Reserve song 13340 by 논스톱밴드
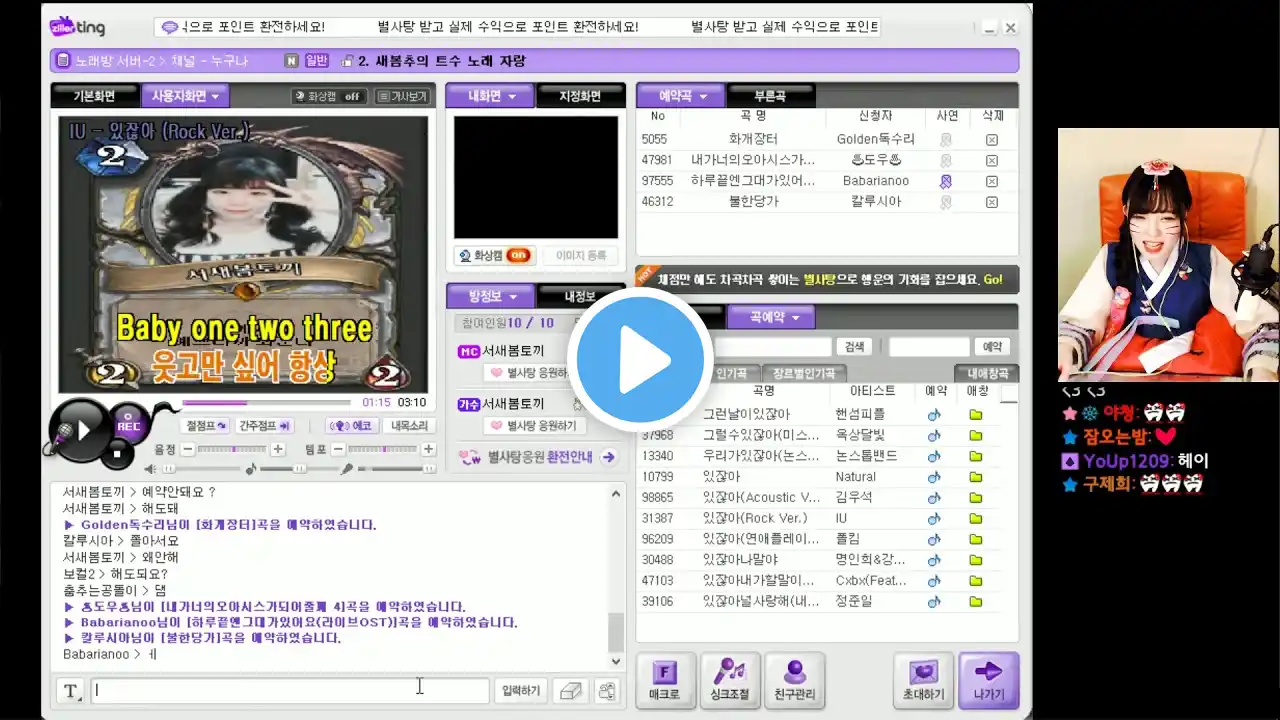The image size is (1280, 720). point(934,456)
